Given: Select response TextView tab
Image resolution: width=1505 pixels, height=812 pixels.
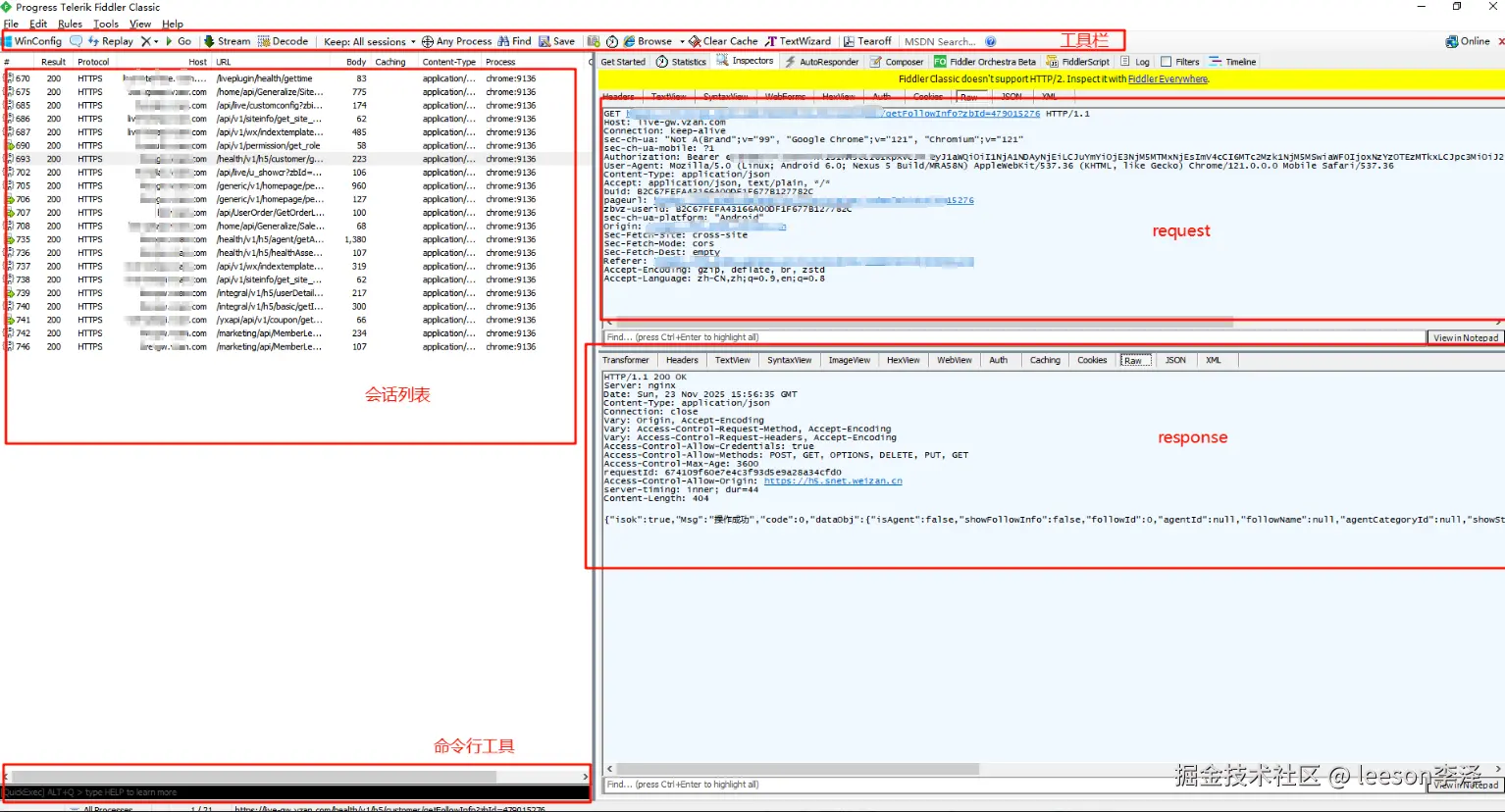Looking at the screenshot, I should [x=732, y=360].
